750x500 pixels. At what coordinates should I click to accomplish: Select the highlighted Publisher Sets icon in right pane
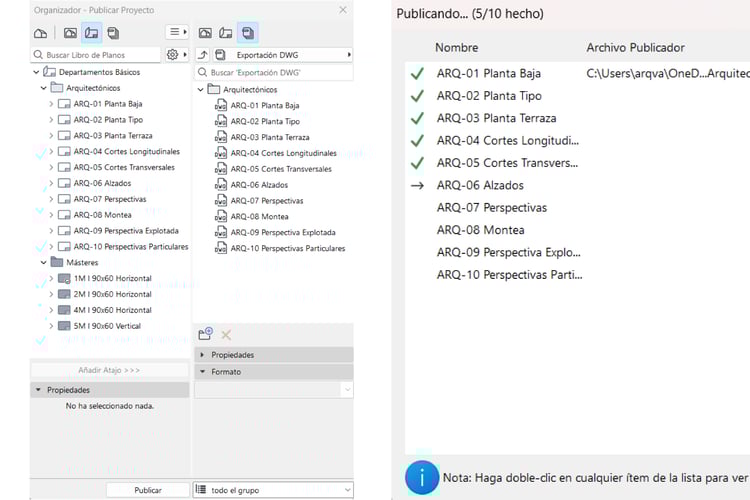coord(248,33)
